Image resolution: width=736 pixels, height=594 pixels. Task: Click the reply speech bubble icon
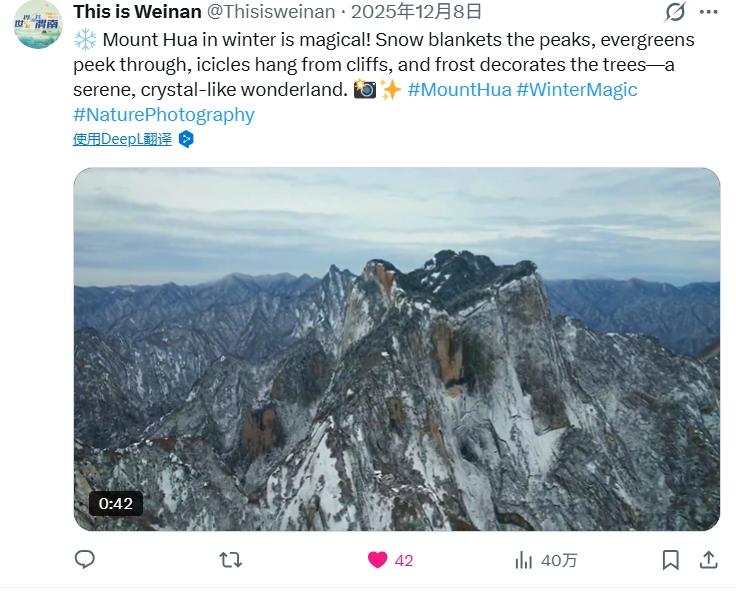click(x=85, y=560)
